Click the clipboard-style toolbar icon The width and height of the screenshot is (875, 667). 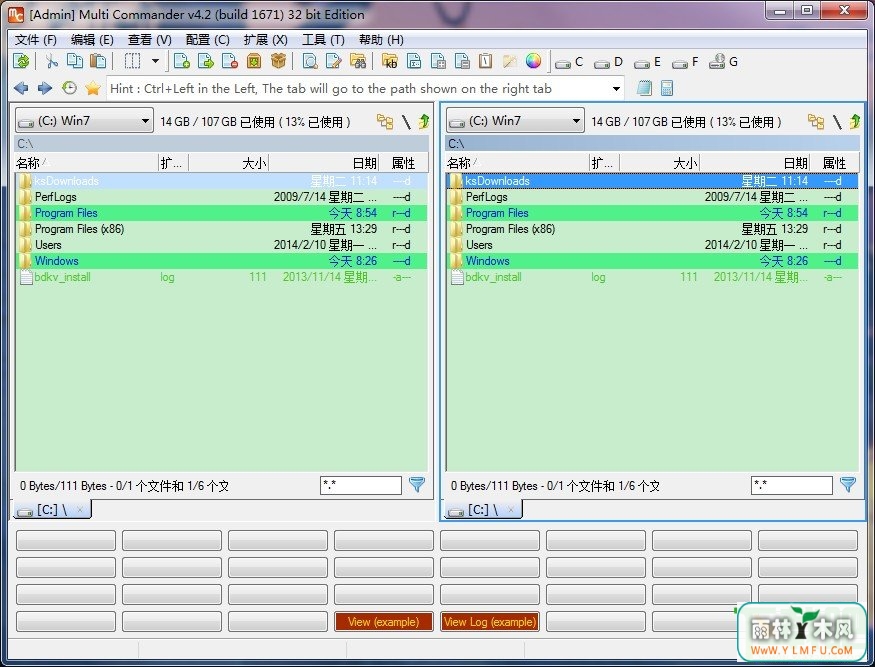485,61
